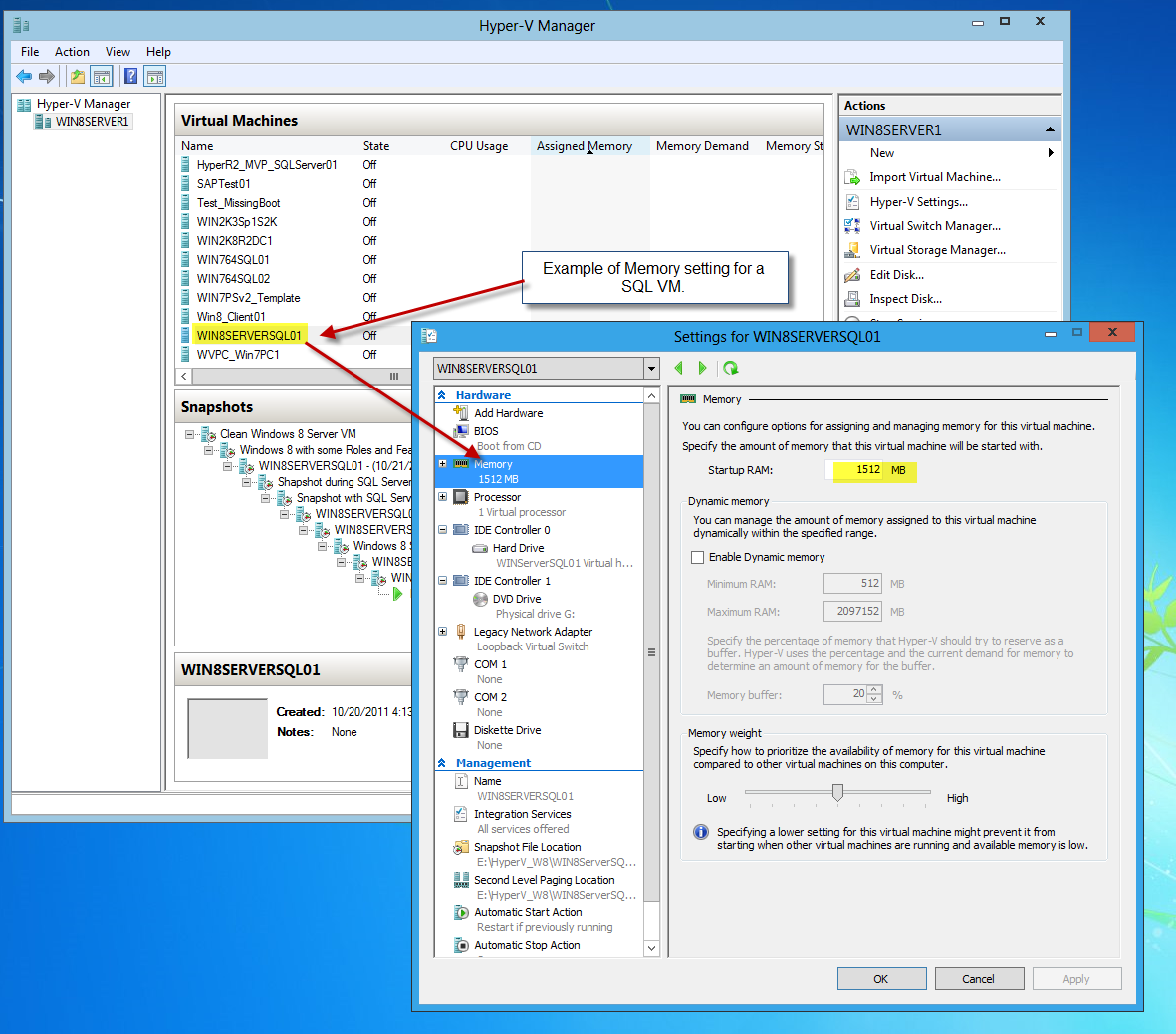The image size is (1176, 1034).
Task: Collapse the Hardware section header
Action: pyautogui.click(x=442, y=395)
